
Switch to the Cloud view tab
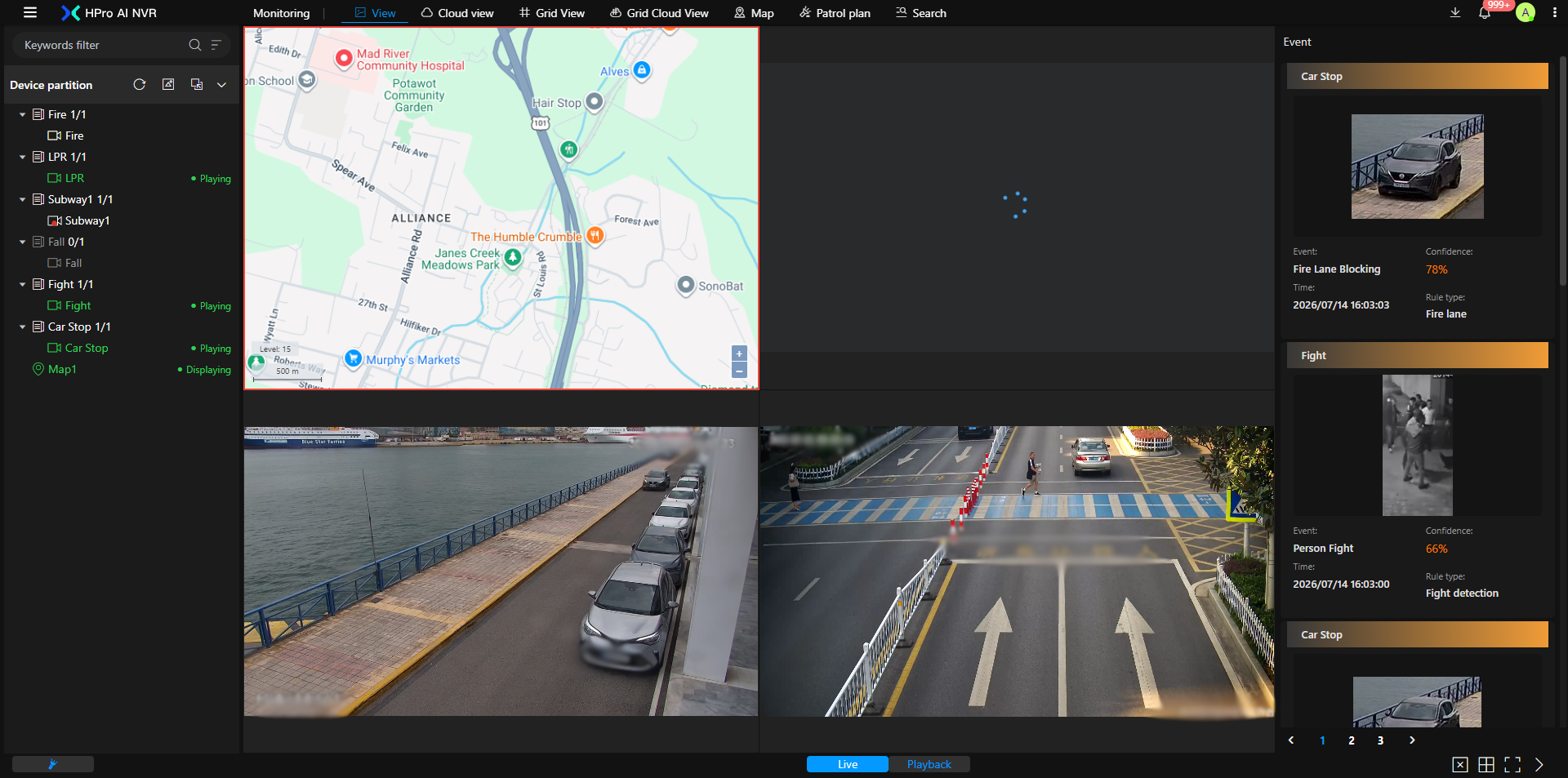click(457, 13)
